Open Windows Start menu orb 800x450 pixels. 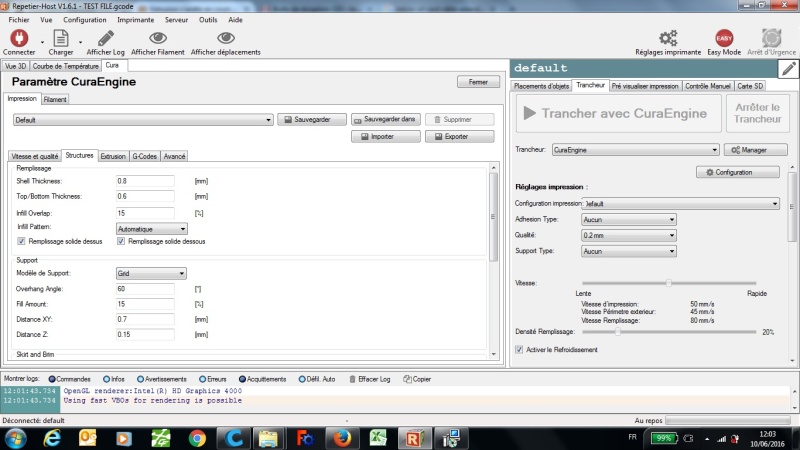tap(15, 438)
